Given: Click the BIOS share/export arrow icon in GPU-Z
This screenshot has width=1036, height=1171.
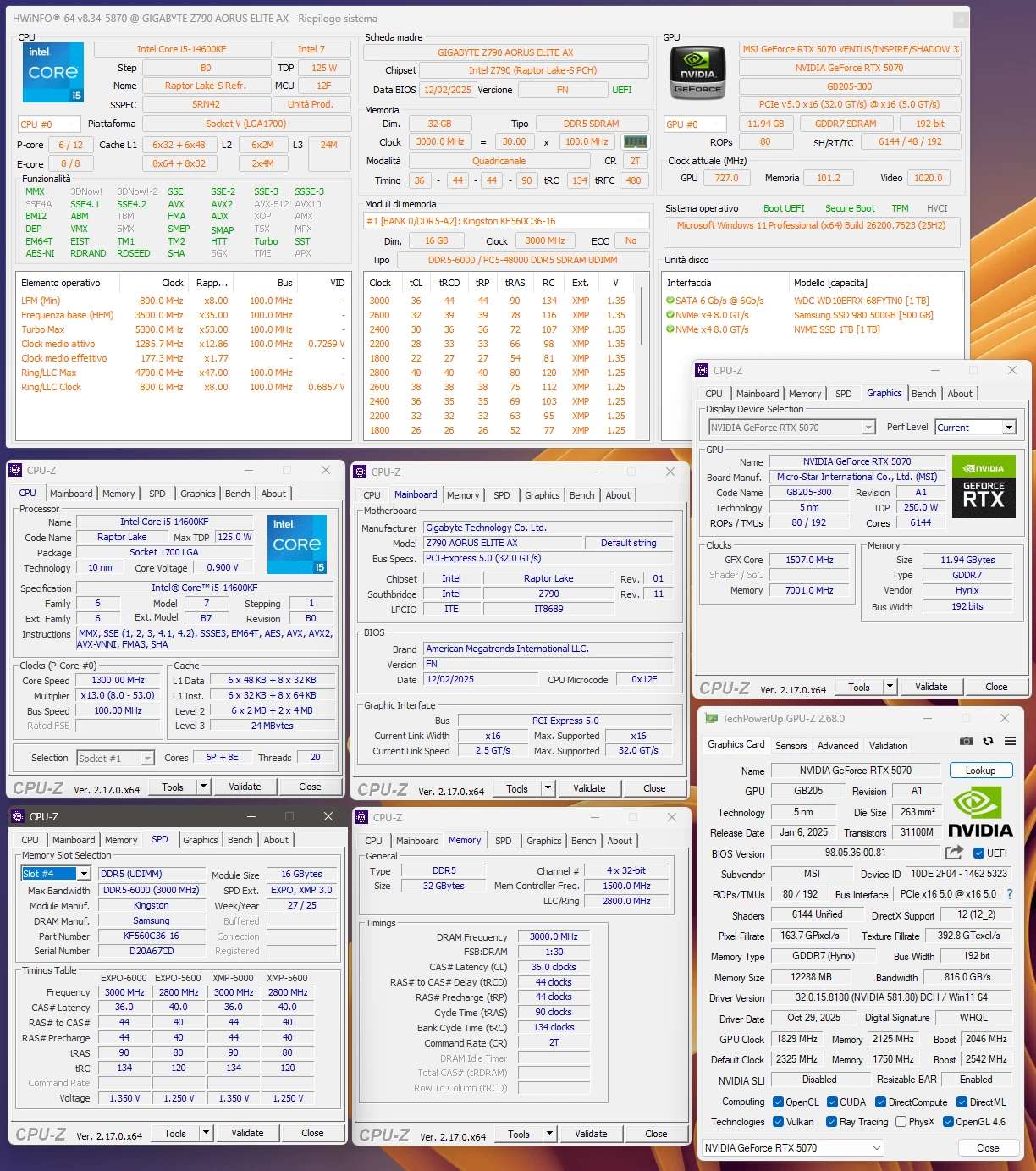Looking at the screenshot, I should [954, 853].
